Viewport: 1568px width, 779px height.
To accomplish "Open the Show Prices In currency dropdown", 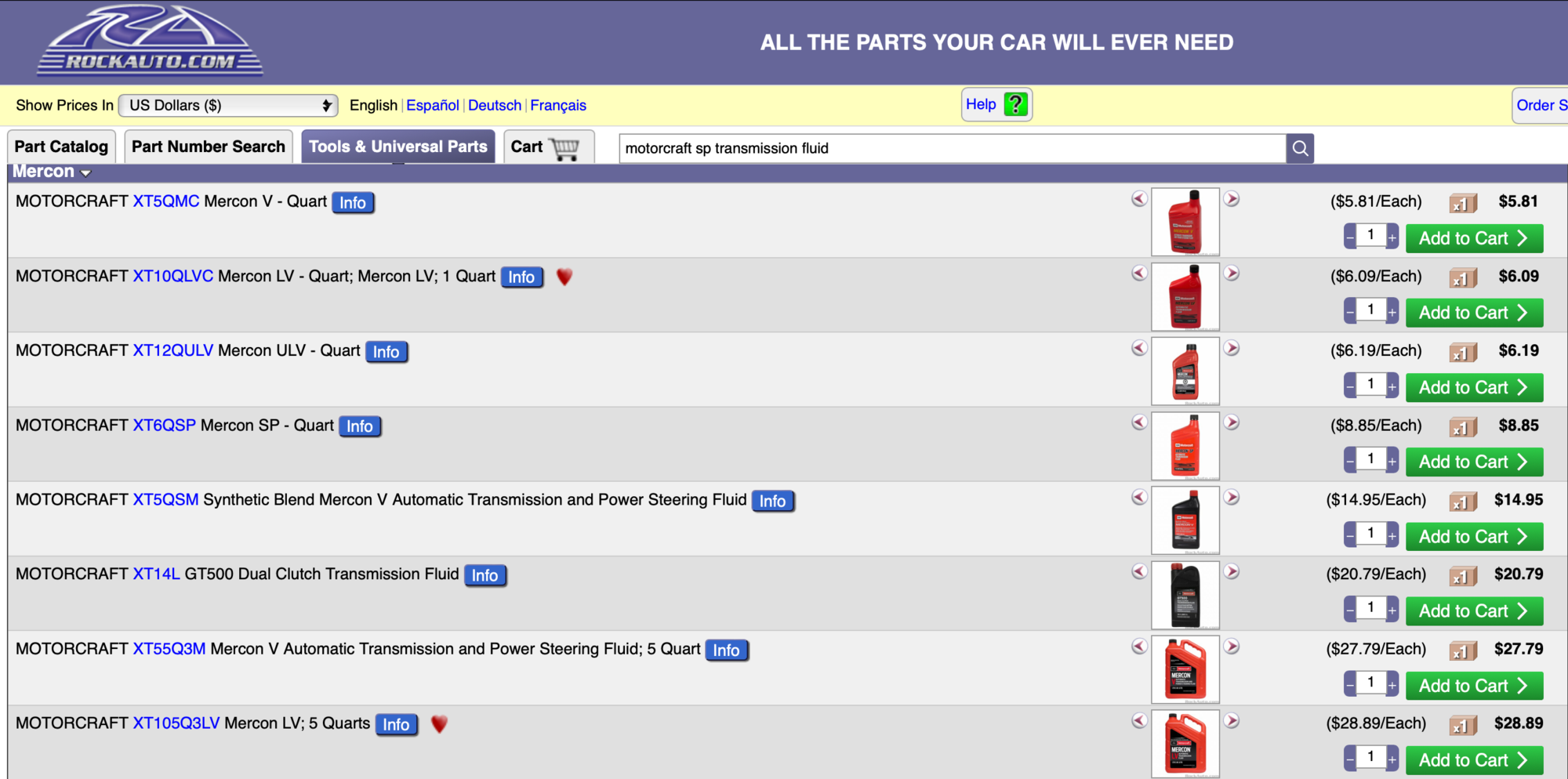I will coord(228,105).
